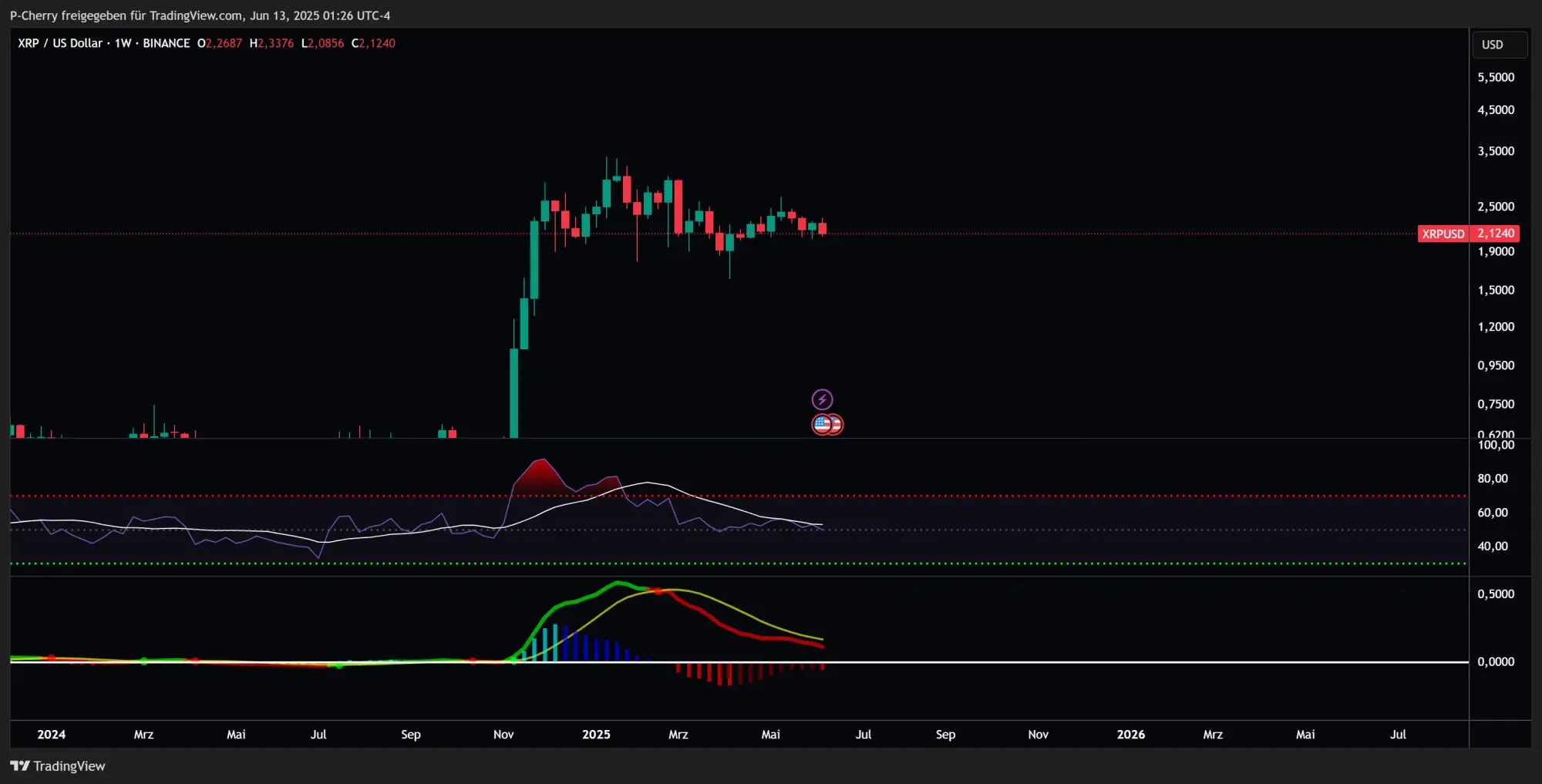
Task: Click the 1W interval in chart title
Action: click(123, 43)
